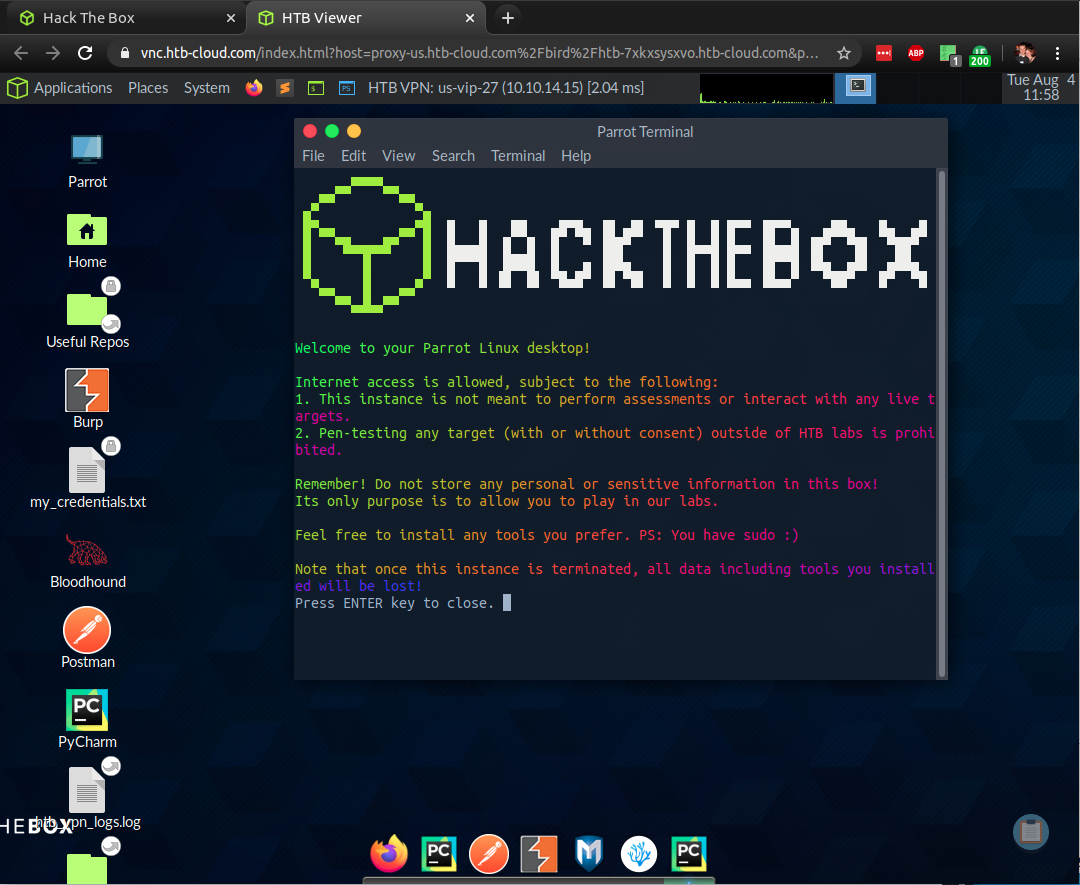Open the white coral icon in the dock
The height and width of the screenshot is (885, 1080).
638,853
